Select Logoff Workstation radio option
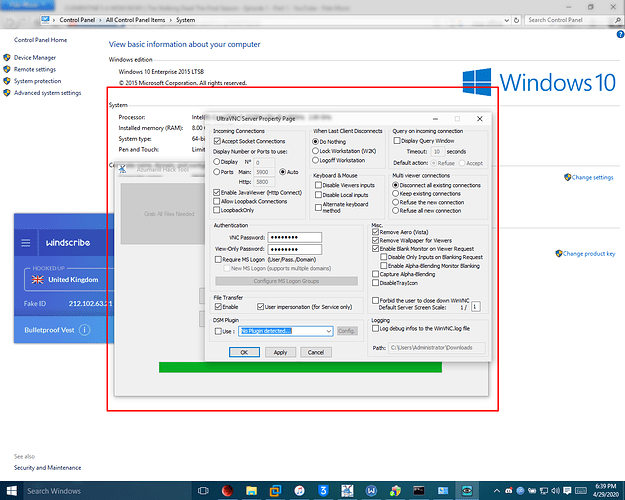The width and height of the screenshot is (625, 500). click(315, 160)
